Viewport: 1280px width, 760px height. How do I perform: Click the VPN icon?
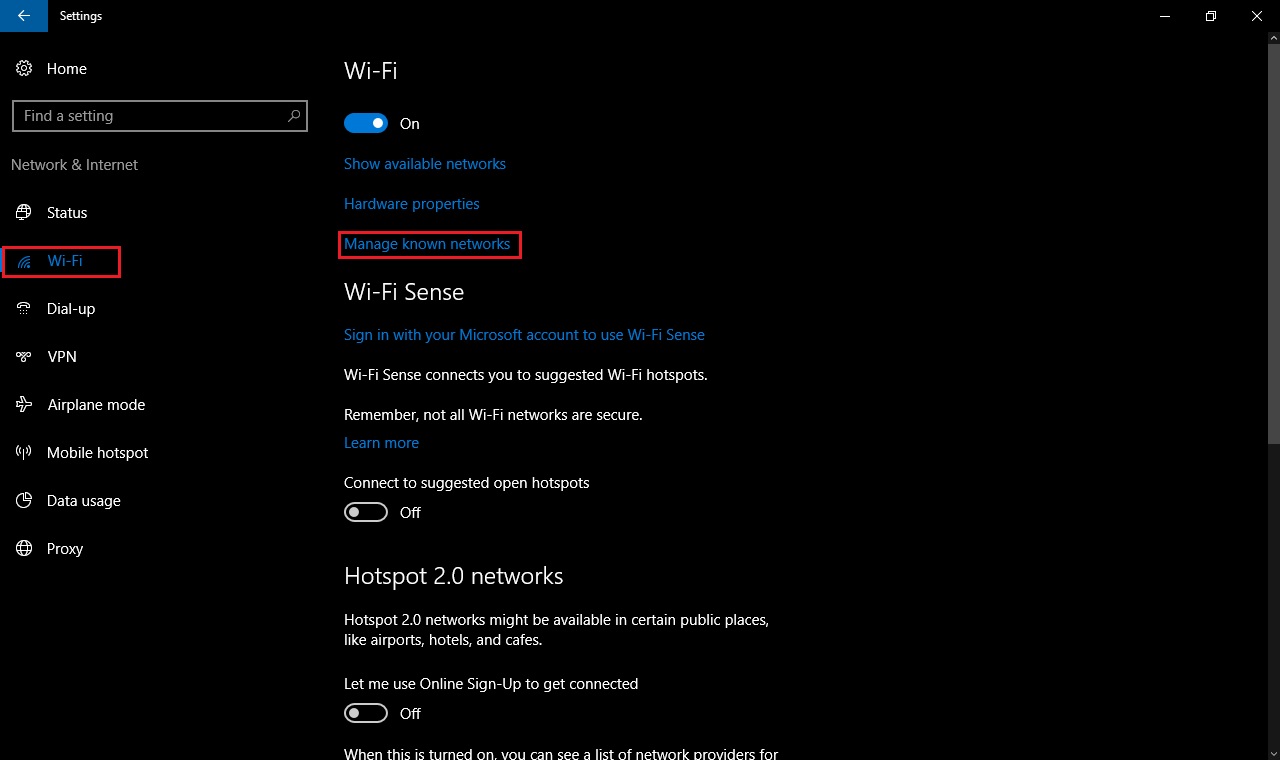click(x=24, y=356)
